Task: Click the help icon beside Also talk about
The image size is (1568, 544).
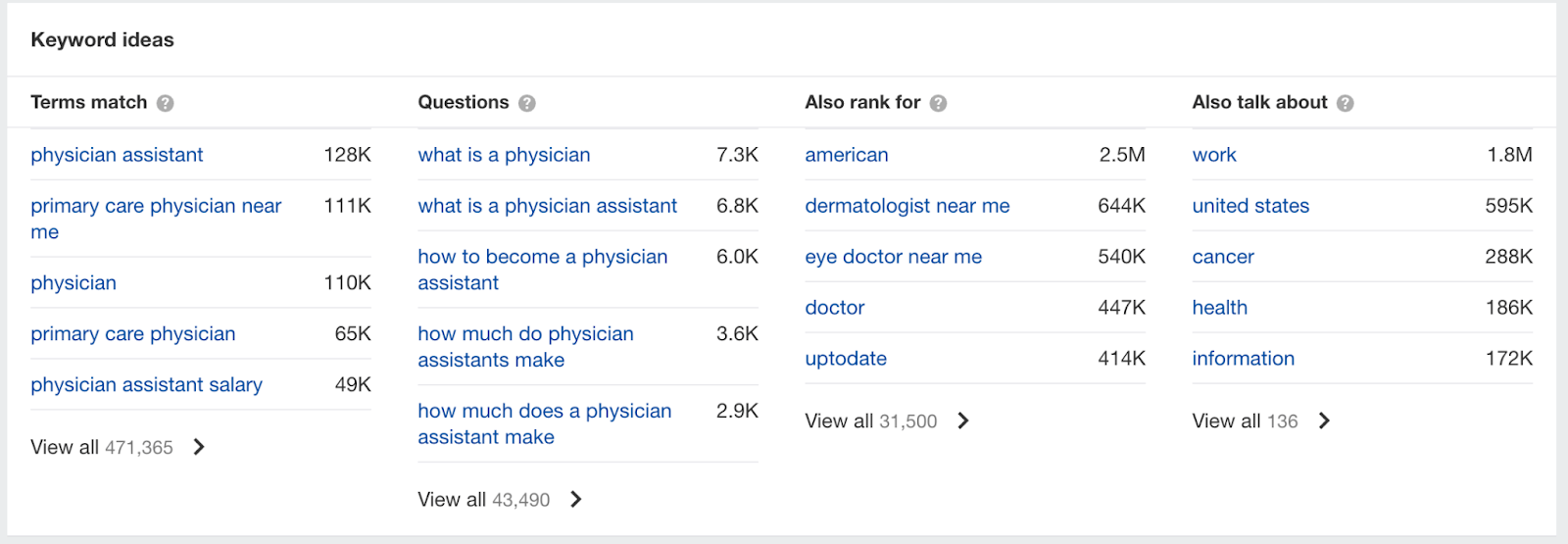Action: coord(1346,103)
